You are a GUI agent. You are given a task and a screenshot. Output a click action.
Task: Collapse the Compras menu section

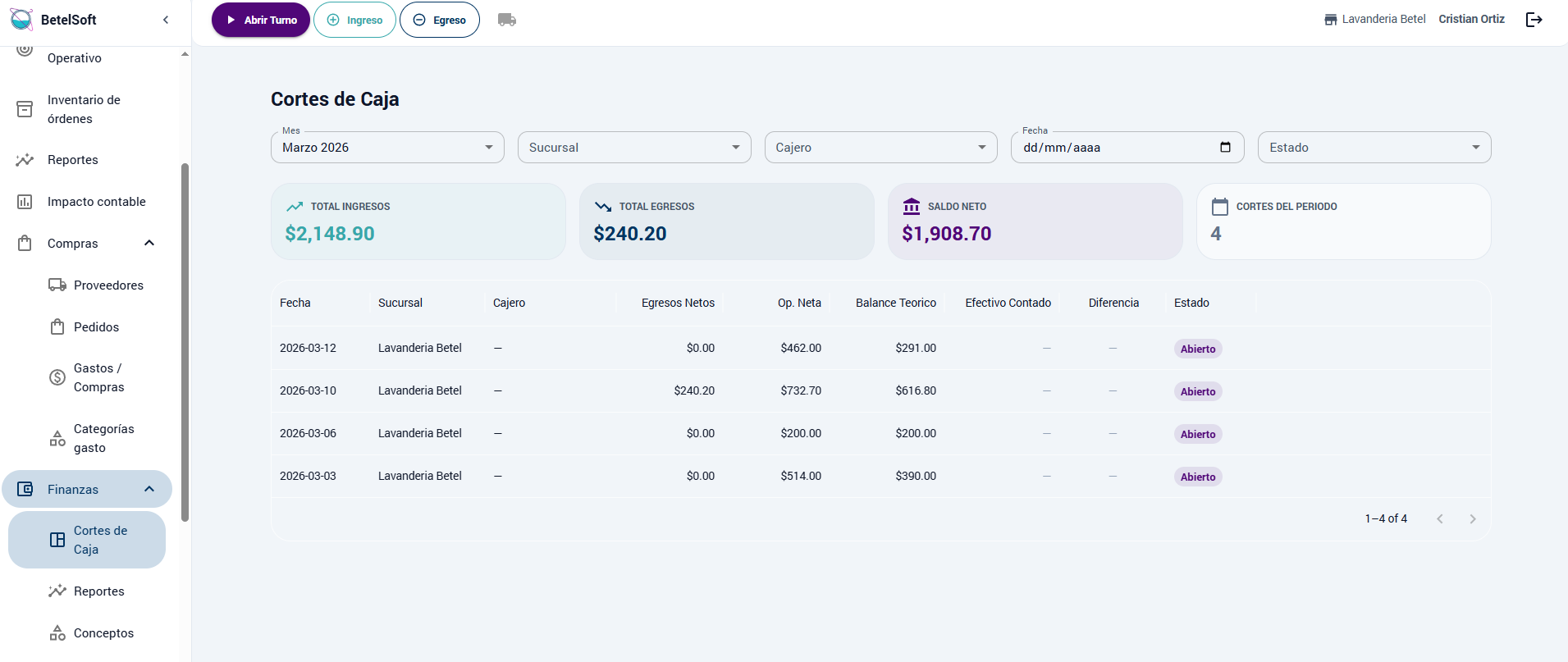pyautogui.click(x=149, y=244)
